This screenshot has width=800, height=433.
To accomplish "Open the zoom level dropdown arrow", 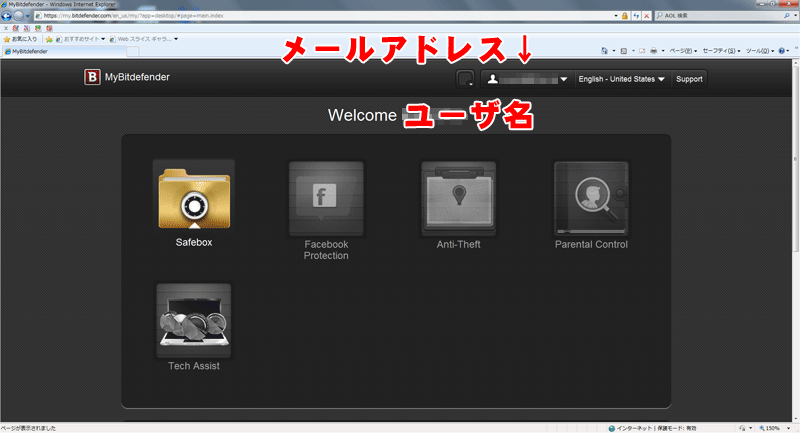I will tap(788, 428).
